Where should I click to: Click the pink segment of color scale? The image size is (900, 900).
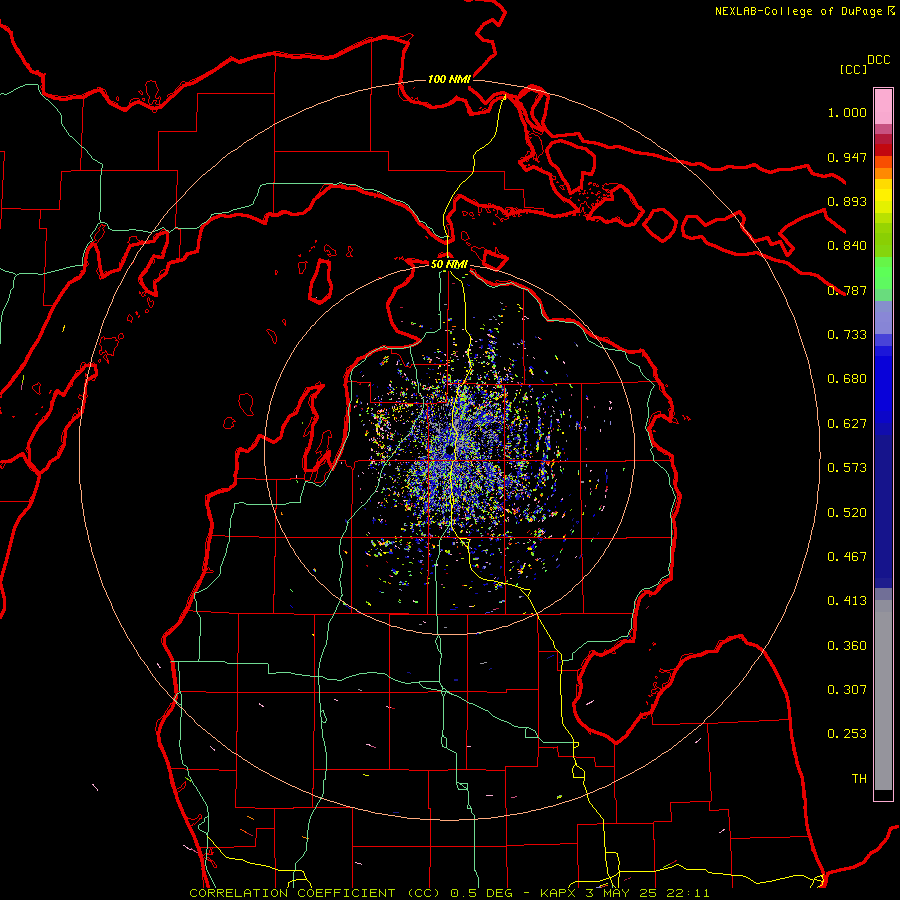point(883,106)
